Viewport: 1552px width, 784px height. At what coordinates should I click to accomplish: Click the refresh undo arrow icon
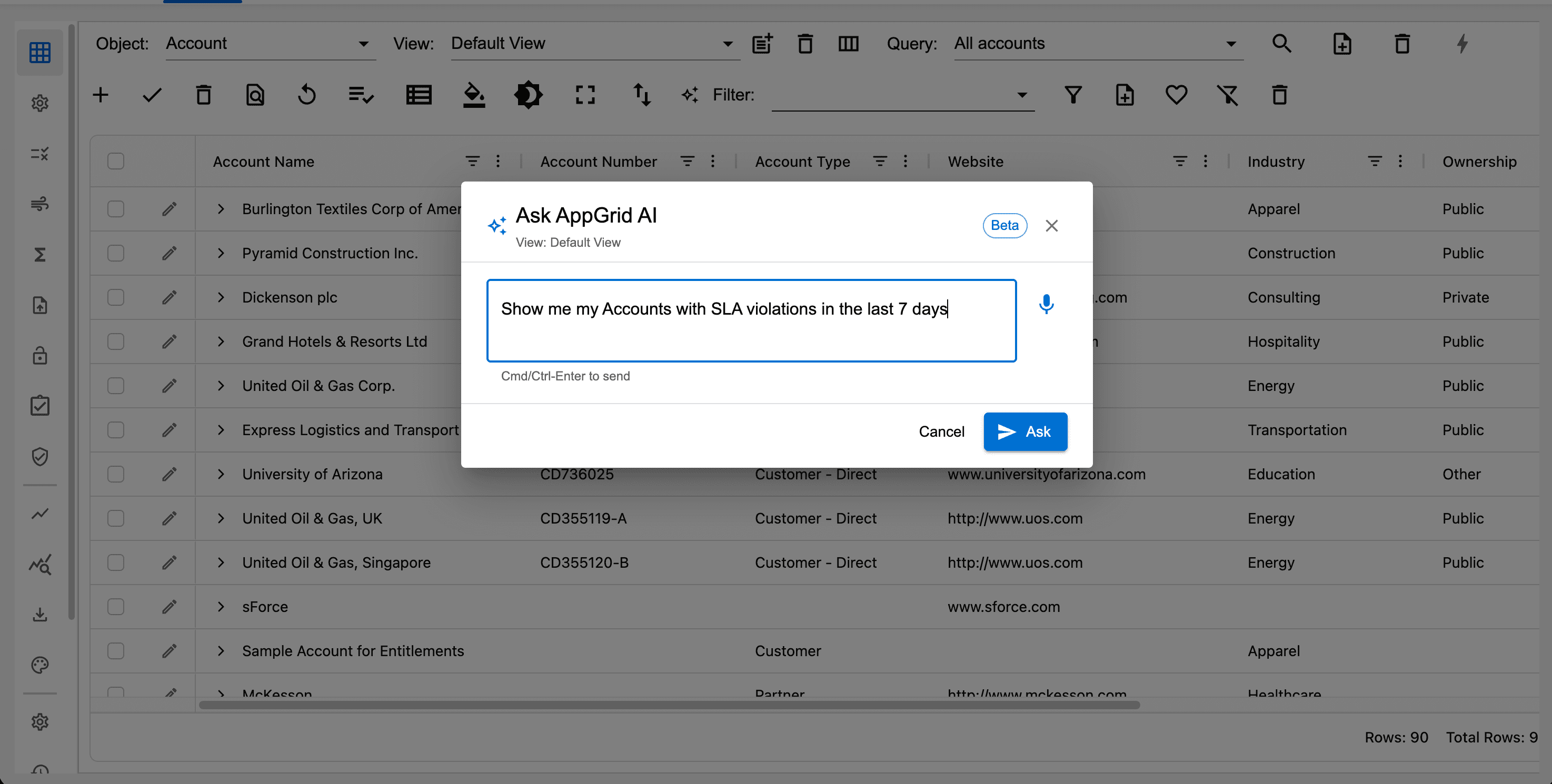[x=307, y=95]
